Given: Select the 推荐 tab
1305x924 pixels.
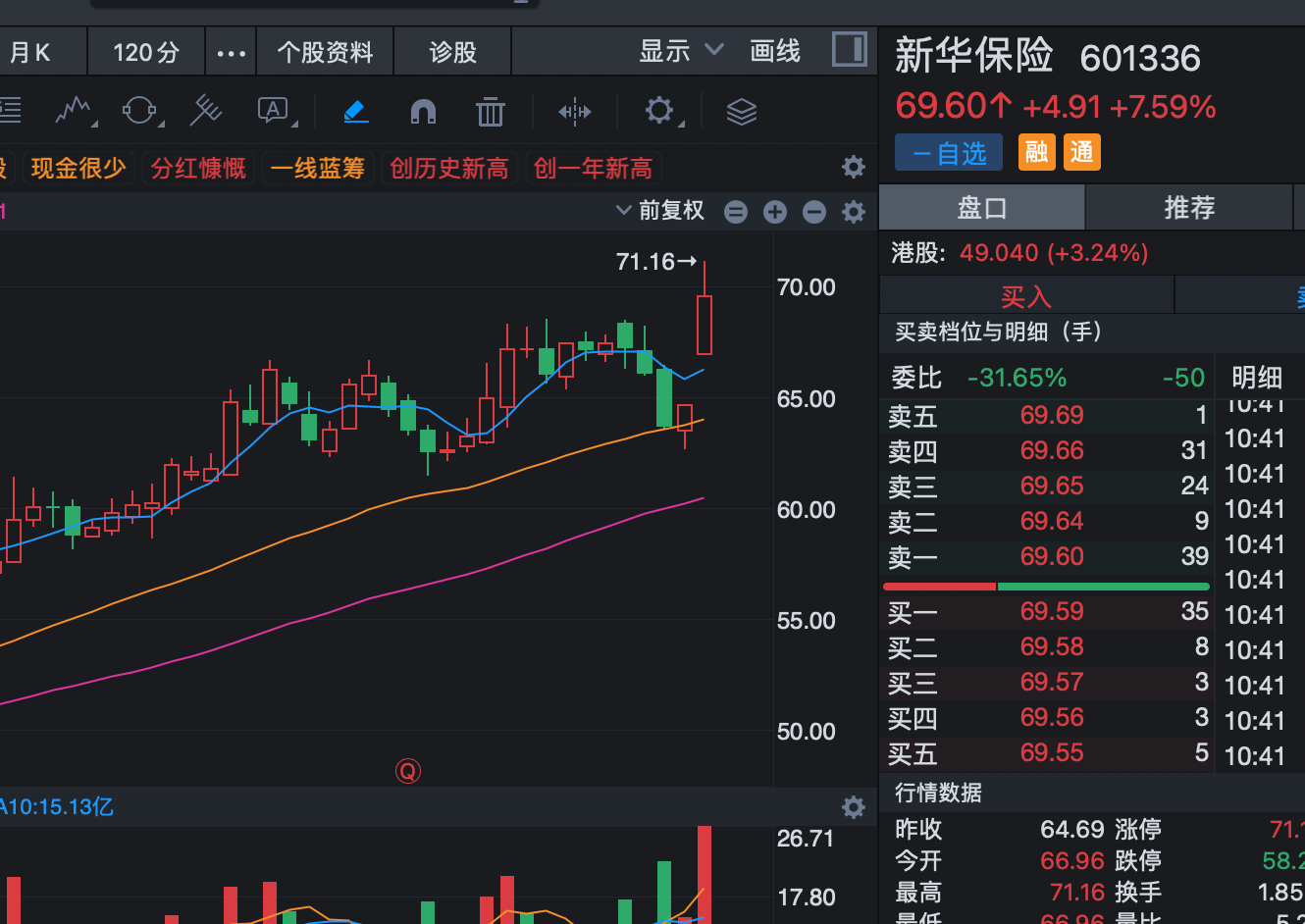Looking at the screenshot, I should 1189,208.
